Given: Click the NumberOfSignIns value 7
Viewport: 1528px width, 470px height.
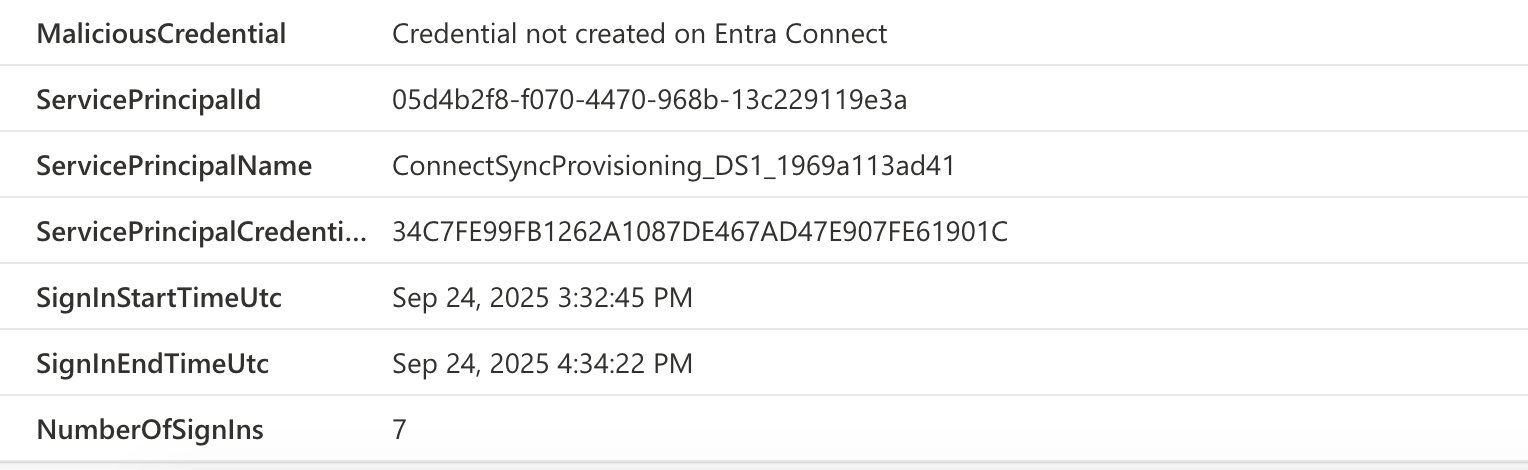Looking at the screenshot, I should 400,430.
